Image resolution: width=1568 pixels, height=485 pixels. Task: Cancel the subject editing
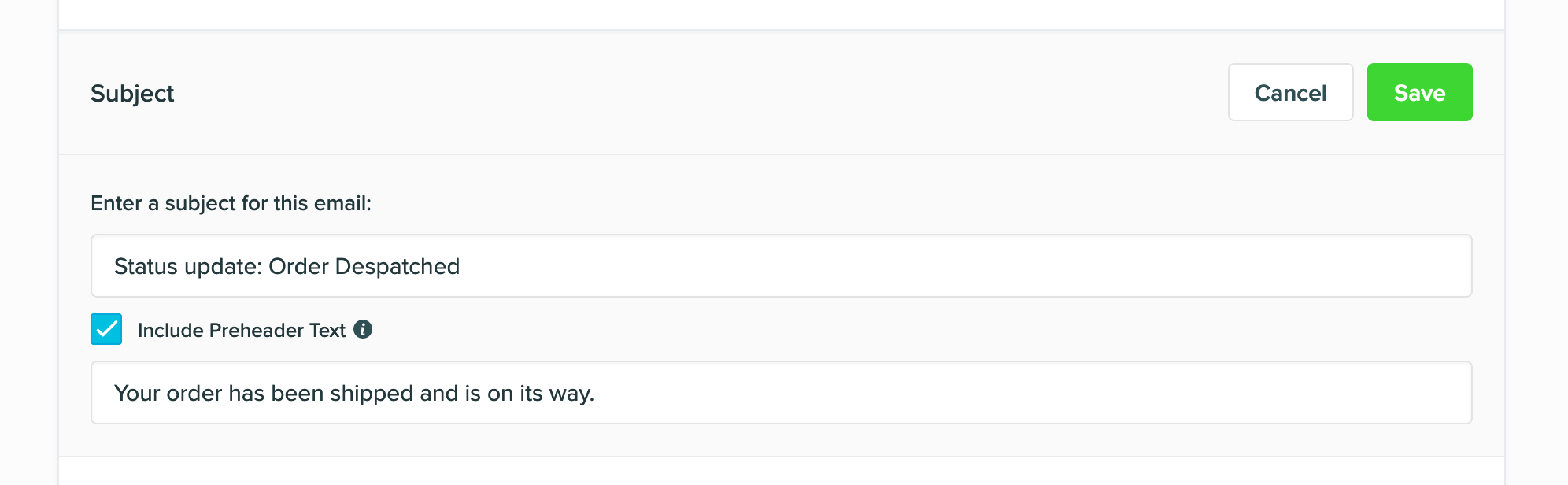(1290, 92)
